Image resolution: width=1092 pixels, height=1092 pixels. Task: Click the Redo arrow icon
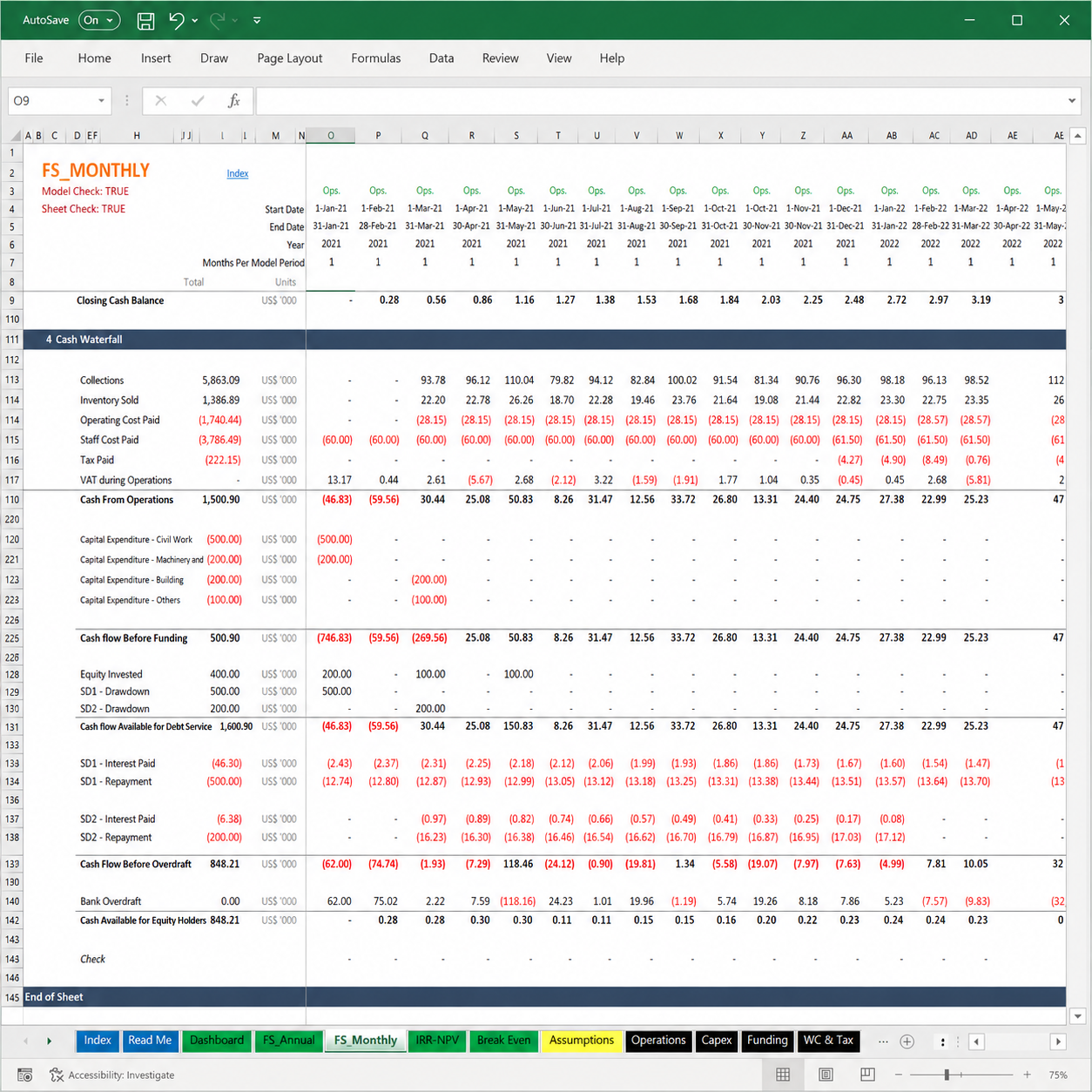[x=218, y=20]
